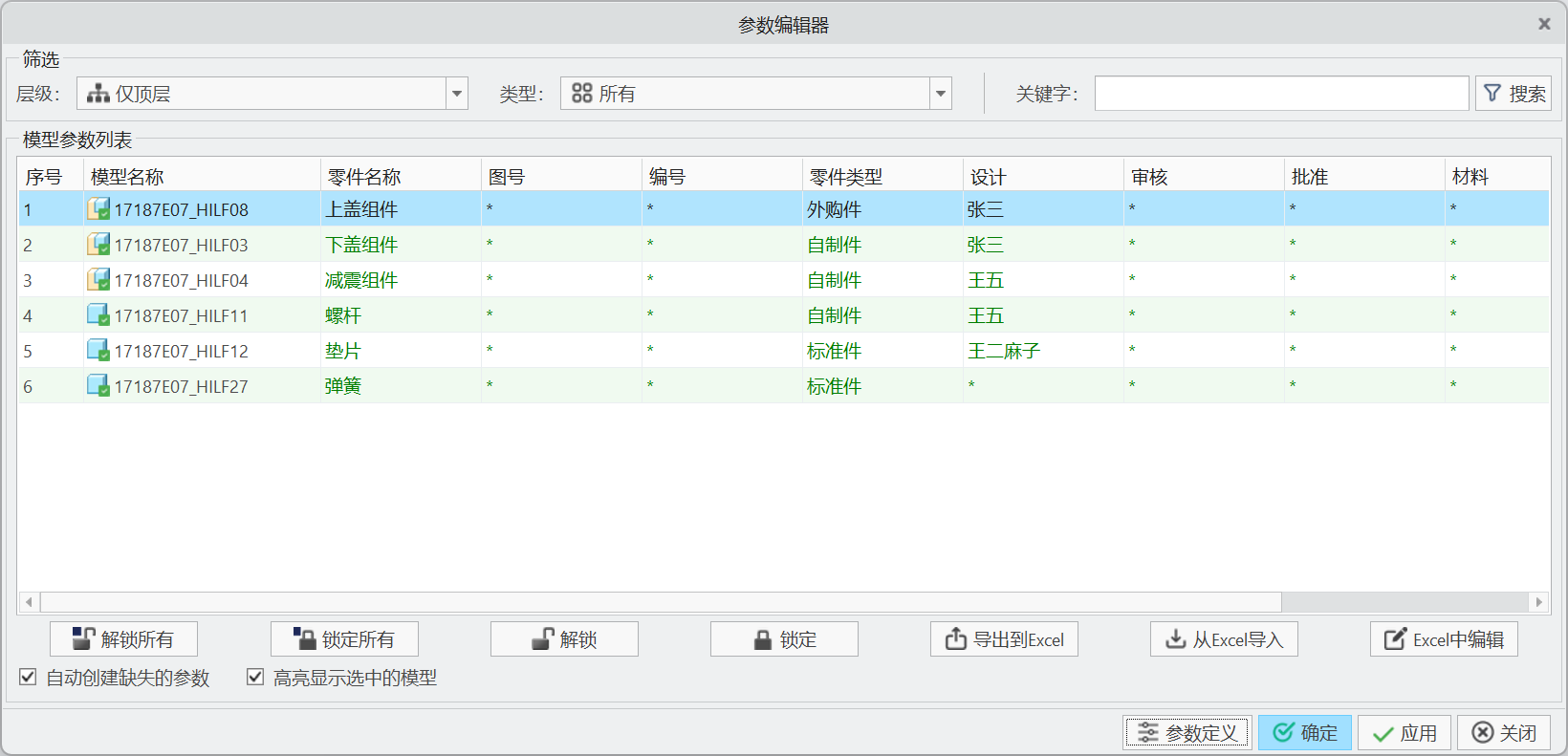Confirm changes with the 确定 button

pos(1305,733)
